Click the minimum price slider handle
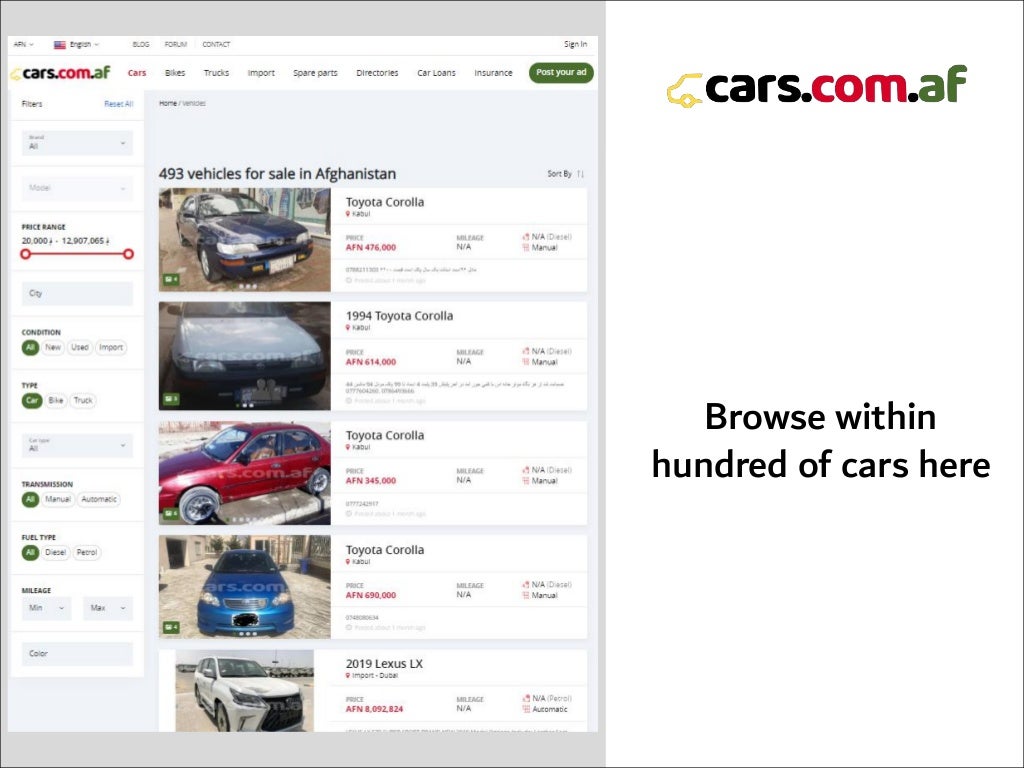 pyautogui.click(x=25, y=254)
